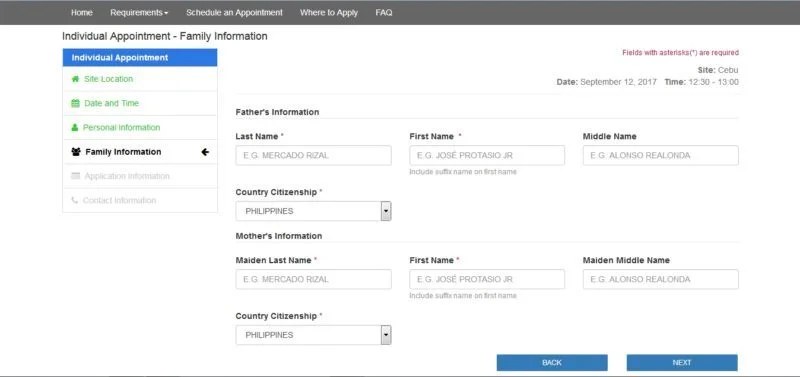Open mother's Country Citizenship dropdown
Screen dimensions: 800x377
click(x=313, y=335)
